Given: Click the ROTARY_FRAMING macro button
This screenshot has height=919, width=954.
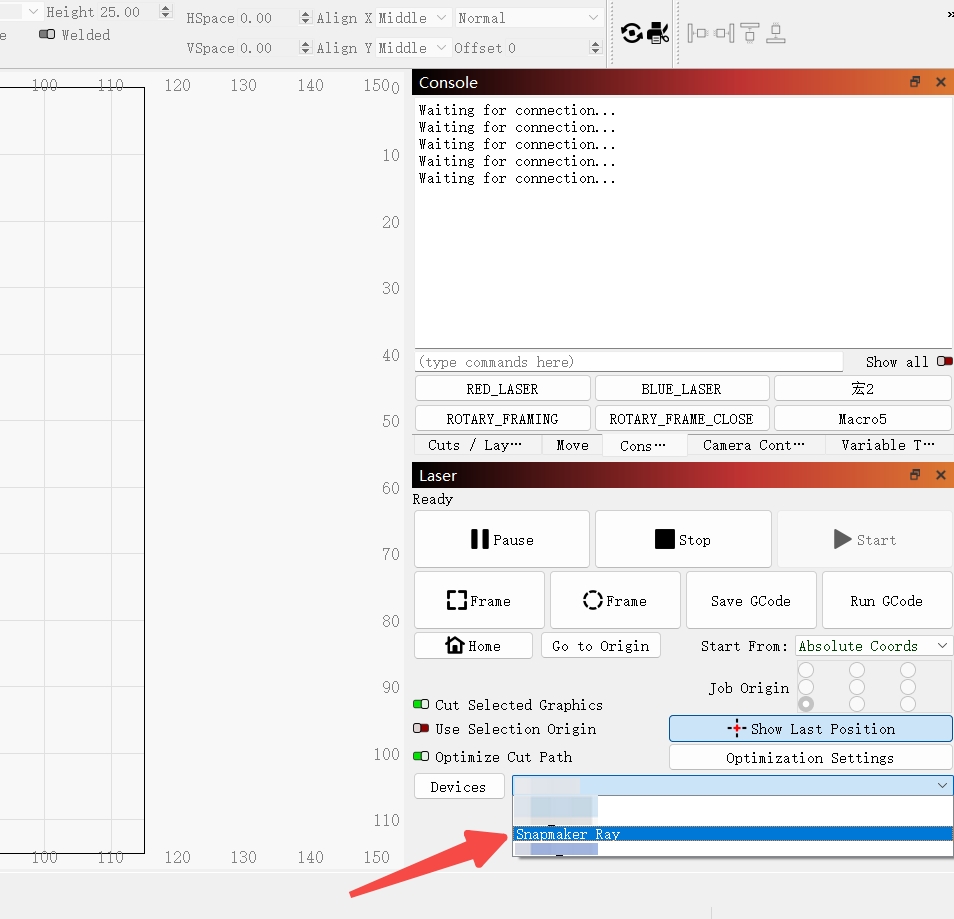Looking at the screenshot, I should coord(503,419).
